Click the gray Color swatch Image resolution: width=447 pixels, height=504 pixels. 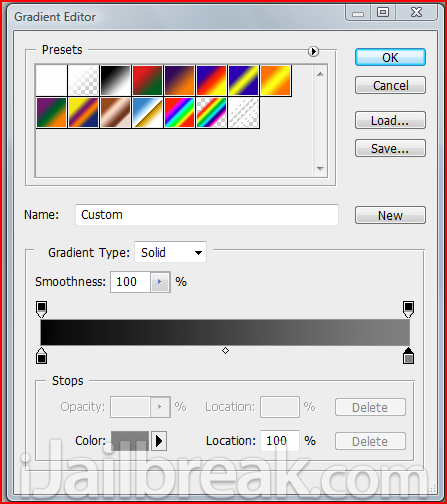pyautogui.click(x=130, y=441)
